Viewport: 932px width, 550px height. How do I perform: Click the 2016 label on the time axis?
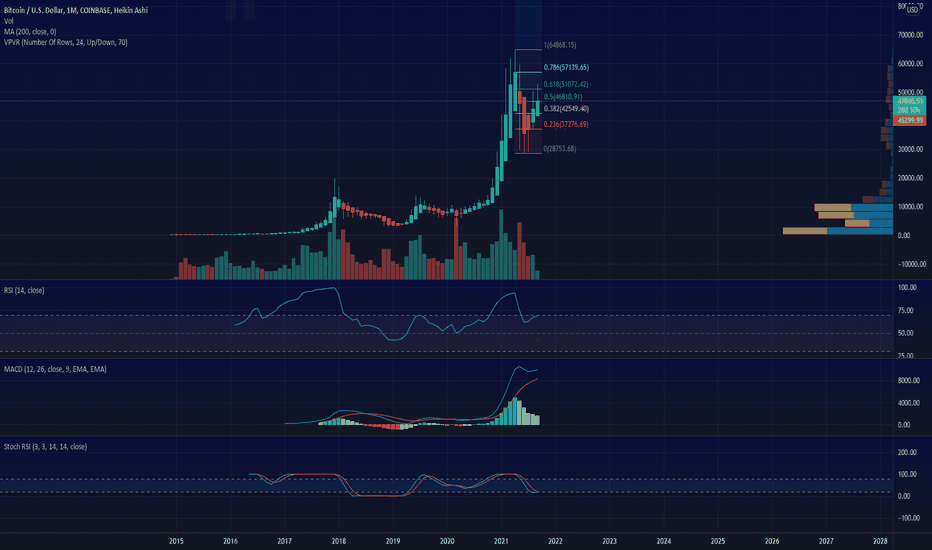230,541
